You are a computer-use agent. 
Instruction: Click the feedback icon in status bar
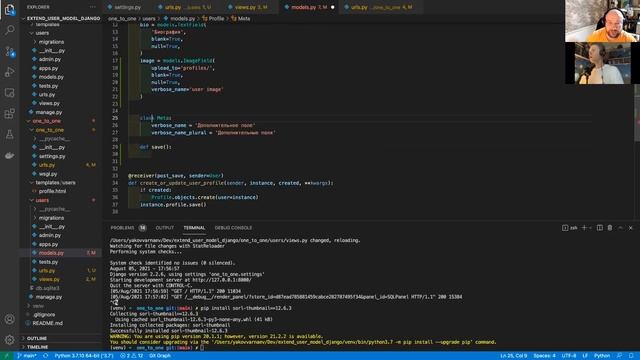point(619,356)
